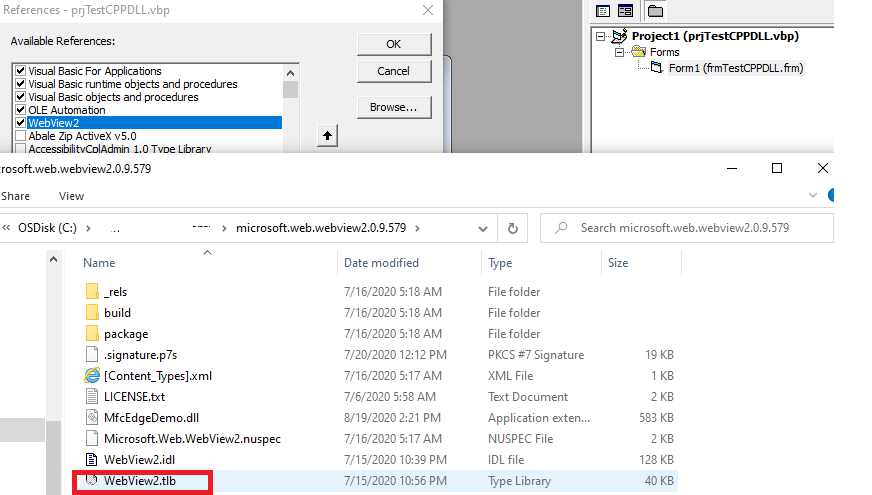
Task: Uncheck Visual Basic For Applications reference
Action: click(x=21, y=71)
